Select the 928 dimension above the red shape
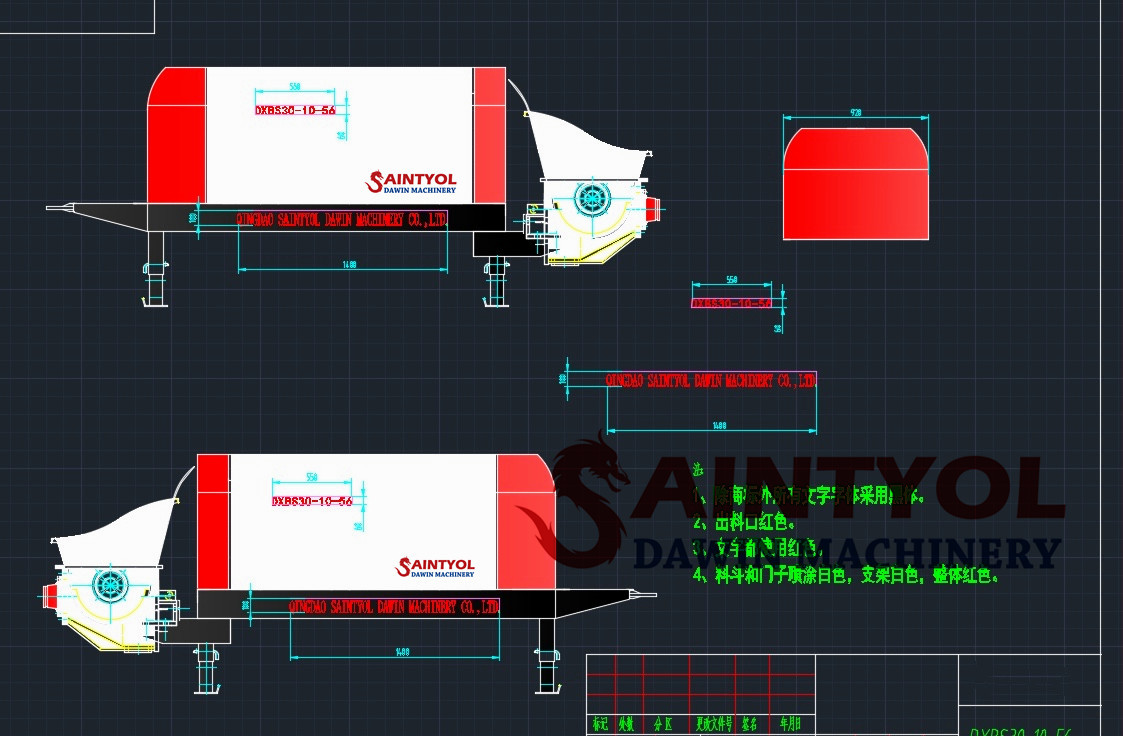This screenshot has height=736, width=1123. [x=856, y=114]
